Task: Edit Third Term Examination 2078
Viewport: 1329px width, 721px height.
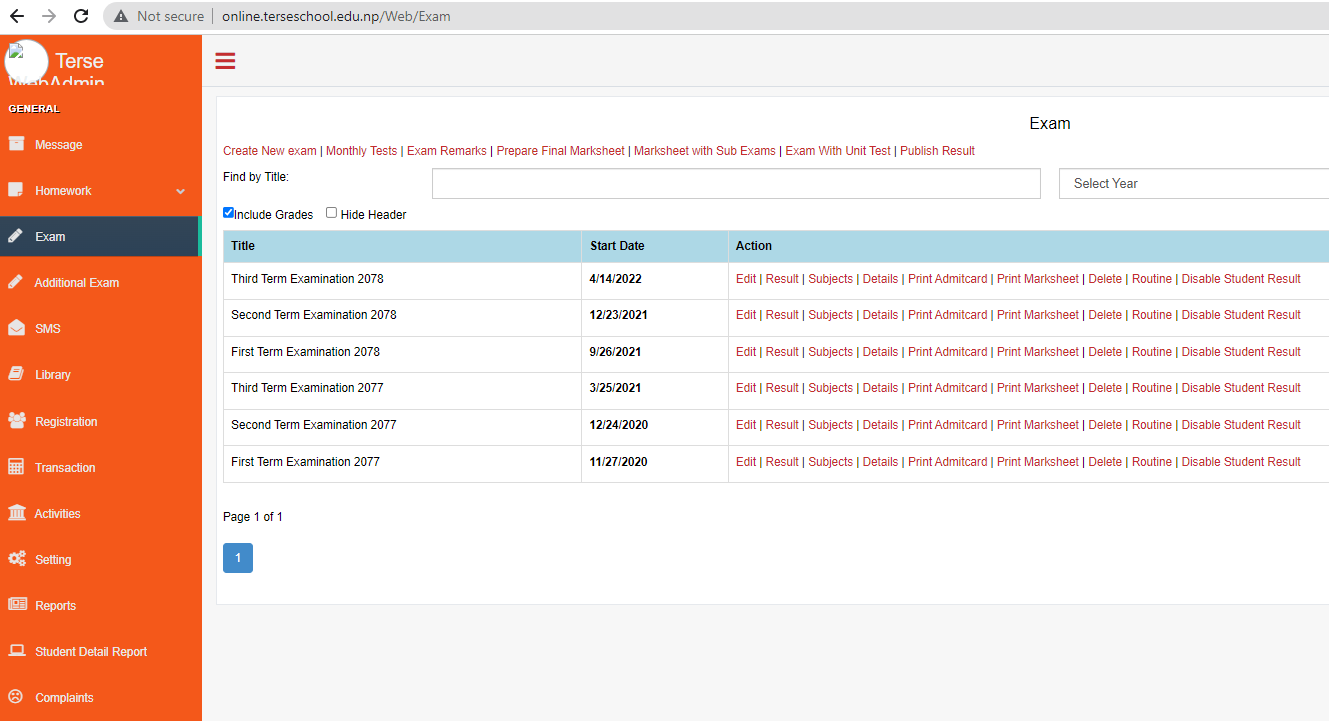Action: pyautogui.click(x=746, y=279)
